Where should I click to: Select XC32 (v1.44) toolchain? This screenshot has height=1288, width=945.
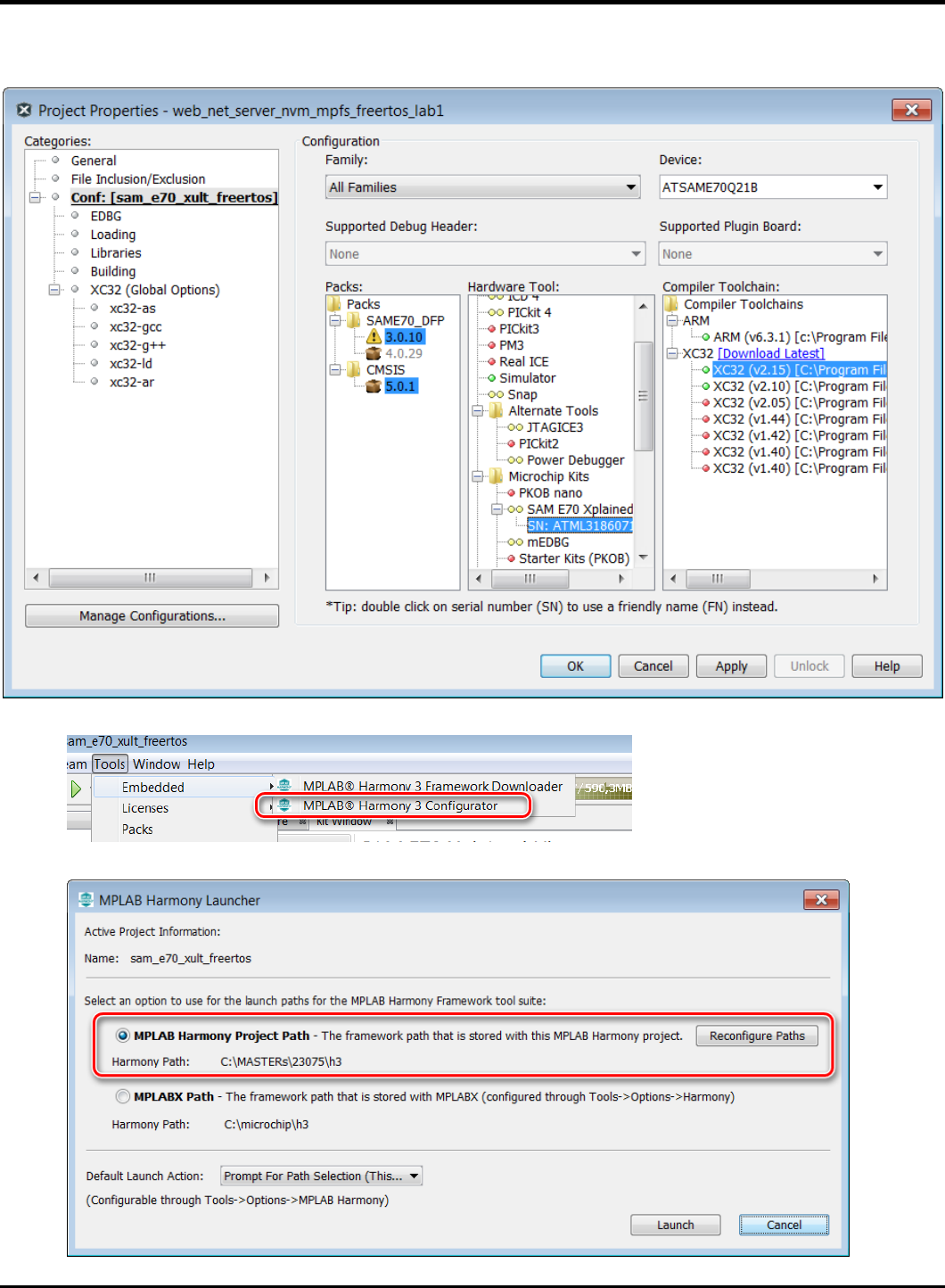pyautogui.click(x=800, y=419)
